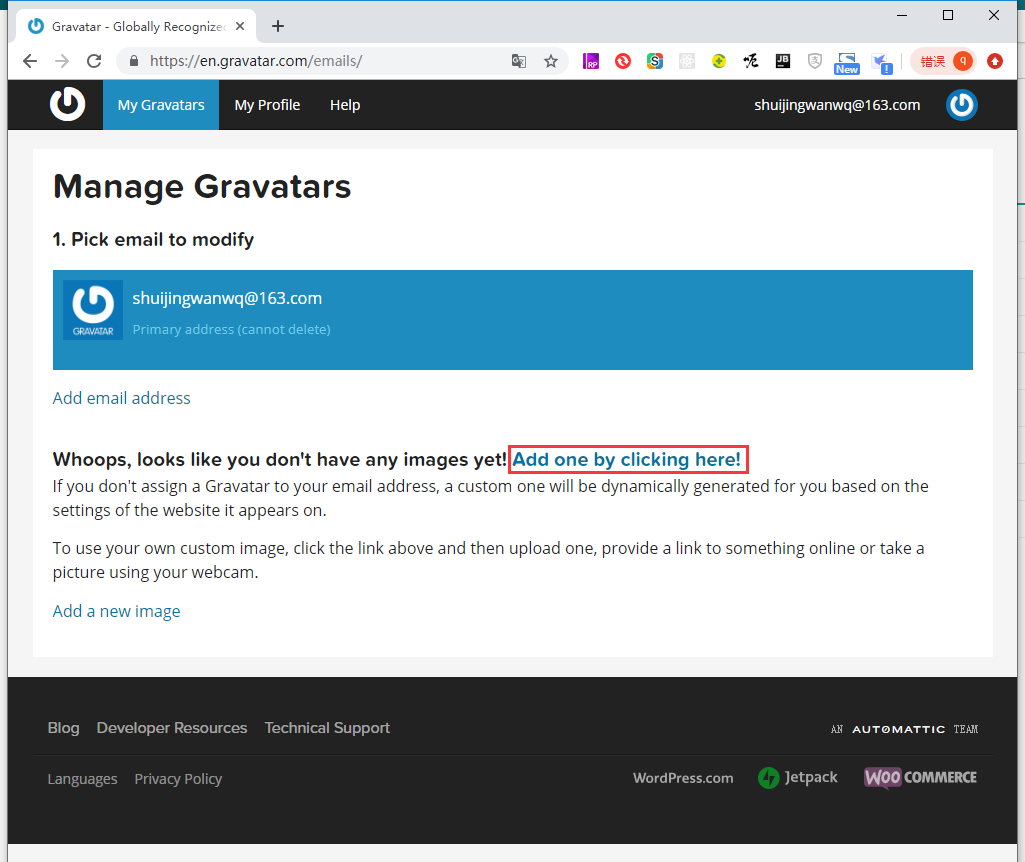Open the WordPress.com footer link
Image resolution: width=1025 pixels, height=862 pixels.
click(x=683, y=778)
